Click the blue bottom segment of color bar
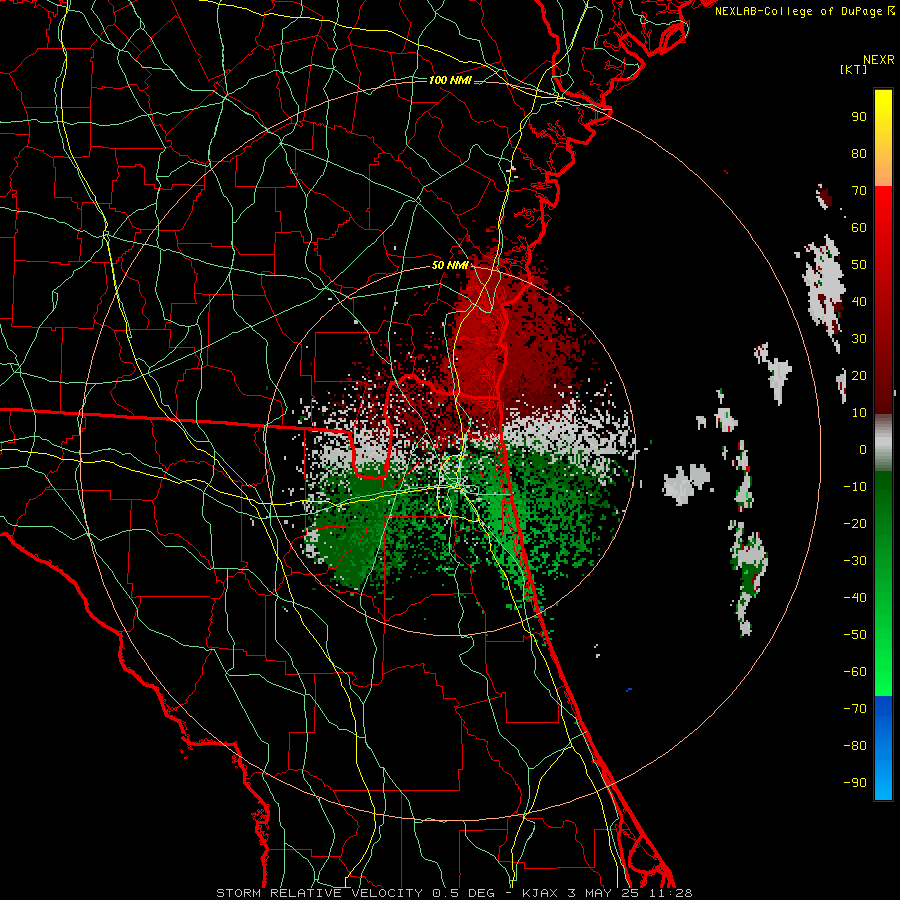 pos(883,748)
